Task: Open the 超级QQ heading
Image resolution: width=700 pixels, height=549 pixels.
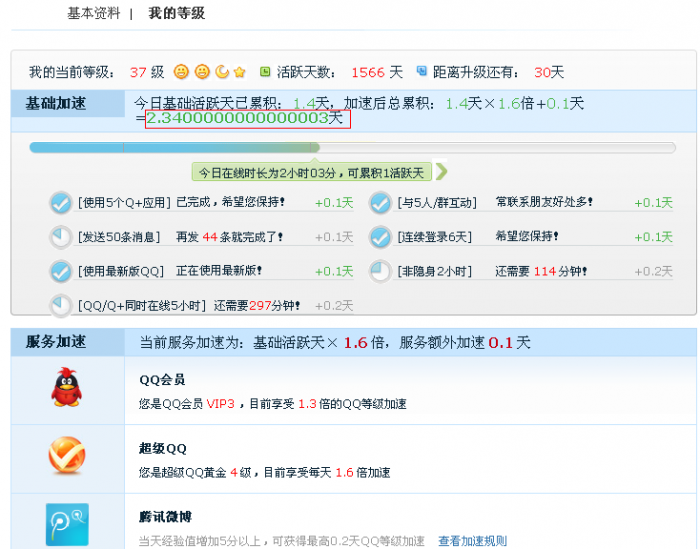Action: coord(162,448)
